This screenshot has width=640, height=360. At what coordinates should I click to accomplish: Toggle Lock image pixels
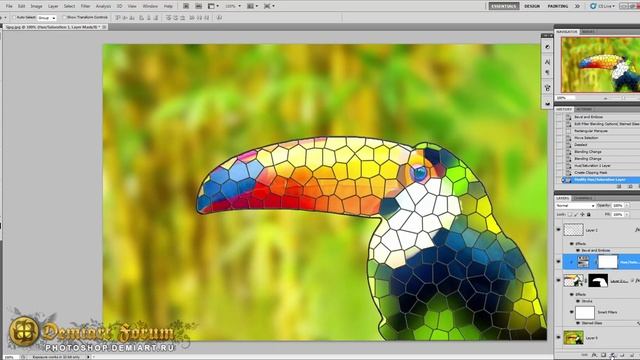tap(576, 214)
